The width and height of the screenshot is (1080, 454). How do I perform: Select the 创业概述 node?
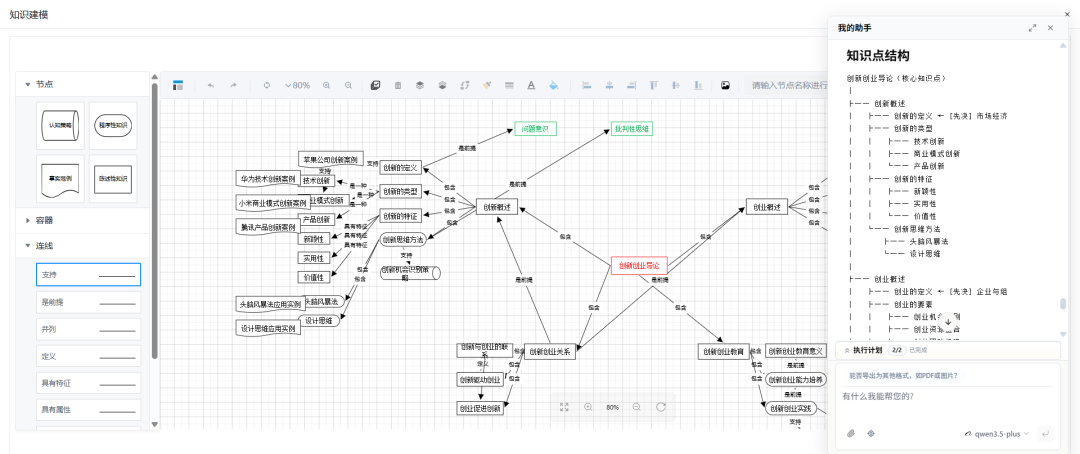pyautogui.click(x=767, y=206)
